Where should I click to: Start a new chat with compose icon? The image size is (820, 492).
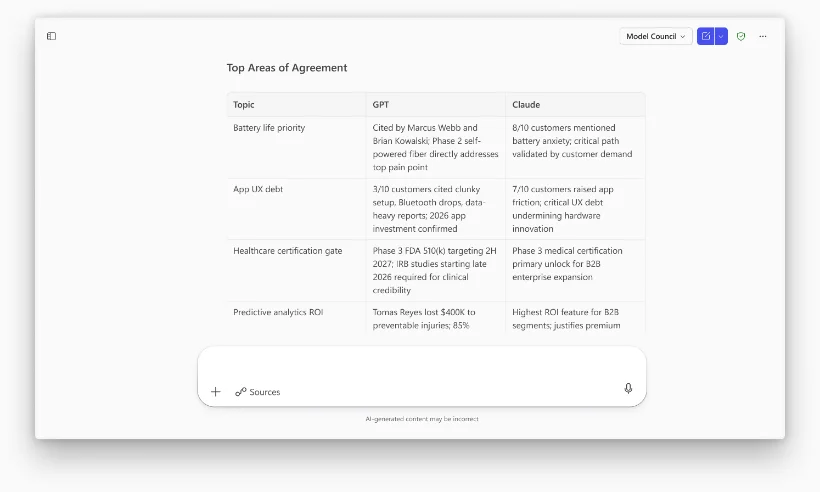click(x=706, y=36)
